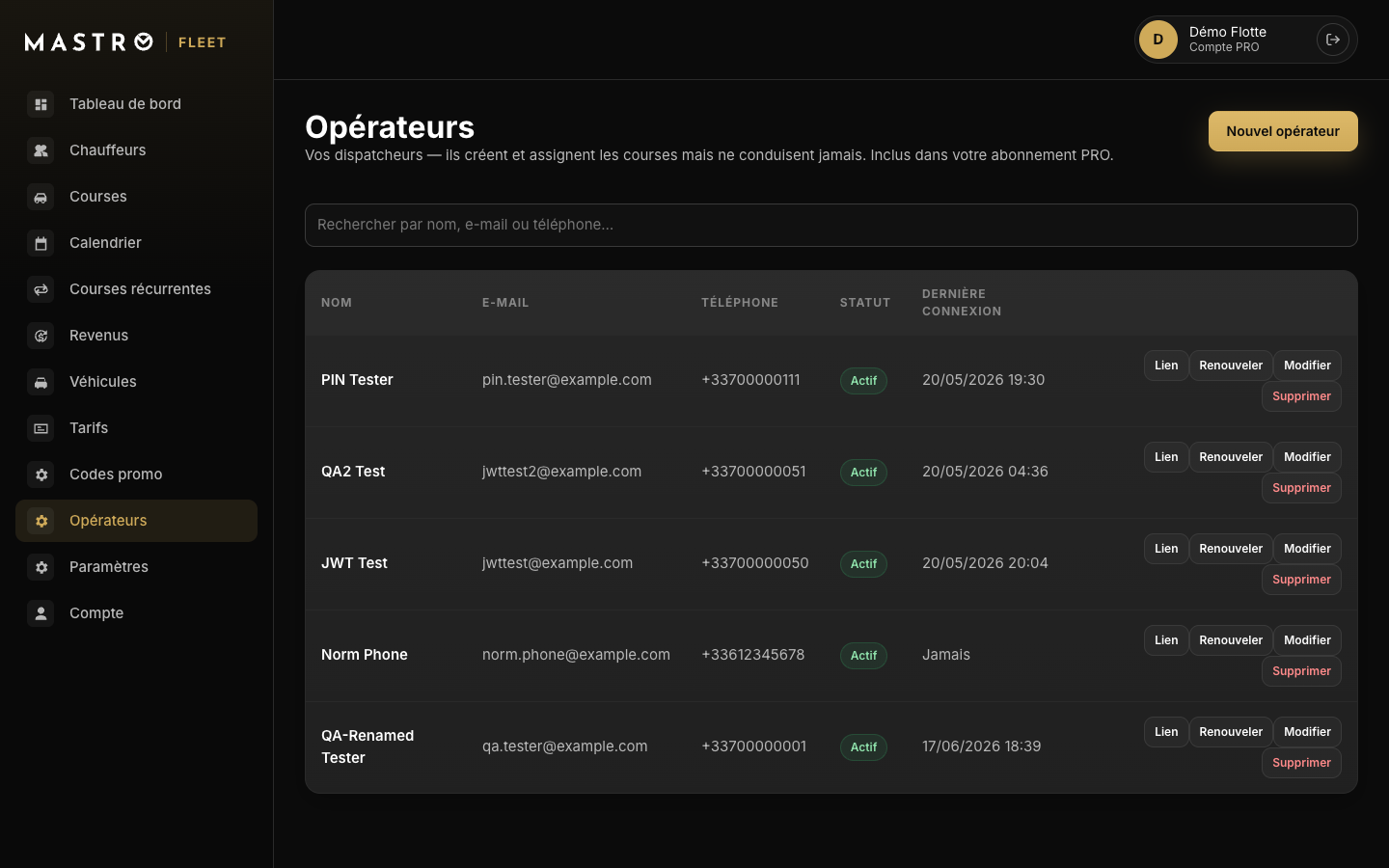
Task: Select Paramètres in the sidebar
Action: pos(136,567)
